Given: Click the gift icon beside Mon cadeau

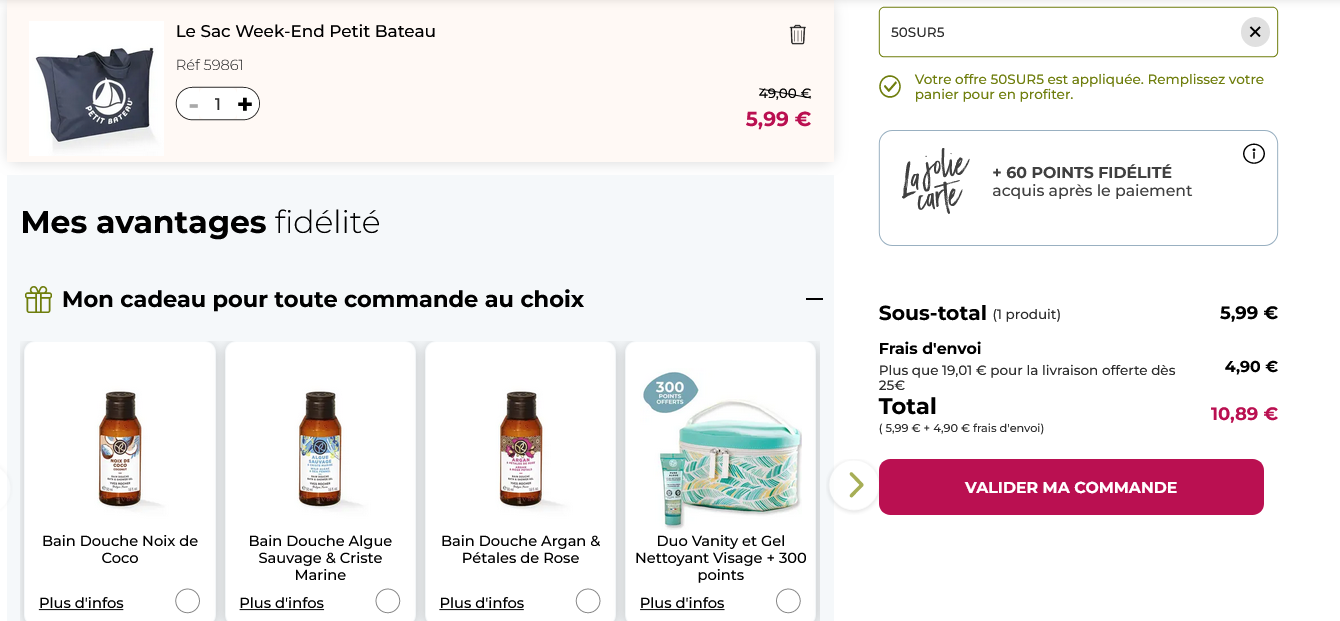Looking at the screenshot, I should (x=37, y=298).
